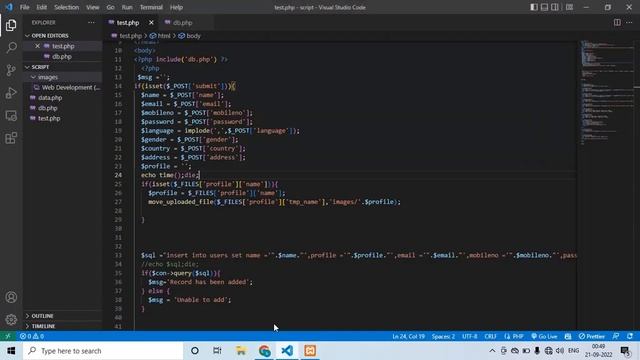Viewport: 640px width, 360px height.
Task: Open the Edit menu
Action: [42, 7]
